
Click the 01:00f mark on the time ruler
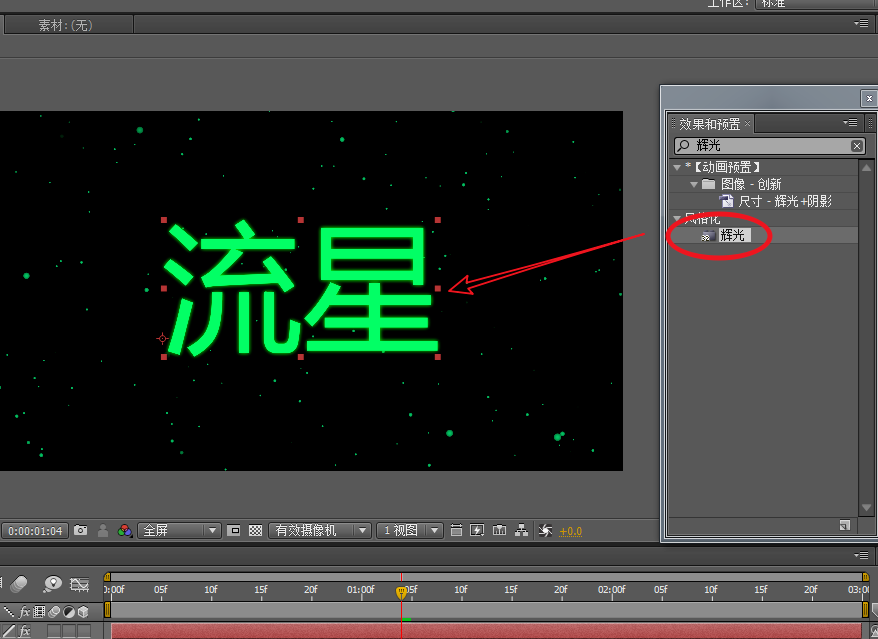pyautogui.click(x=361, y=590)
